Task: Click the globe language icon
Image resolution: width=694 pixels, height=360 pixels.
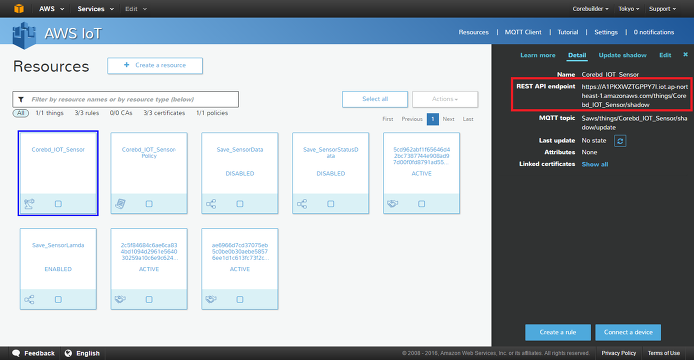Action: [x=68, y=353]
